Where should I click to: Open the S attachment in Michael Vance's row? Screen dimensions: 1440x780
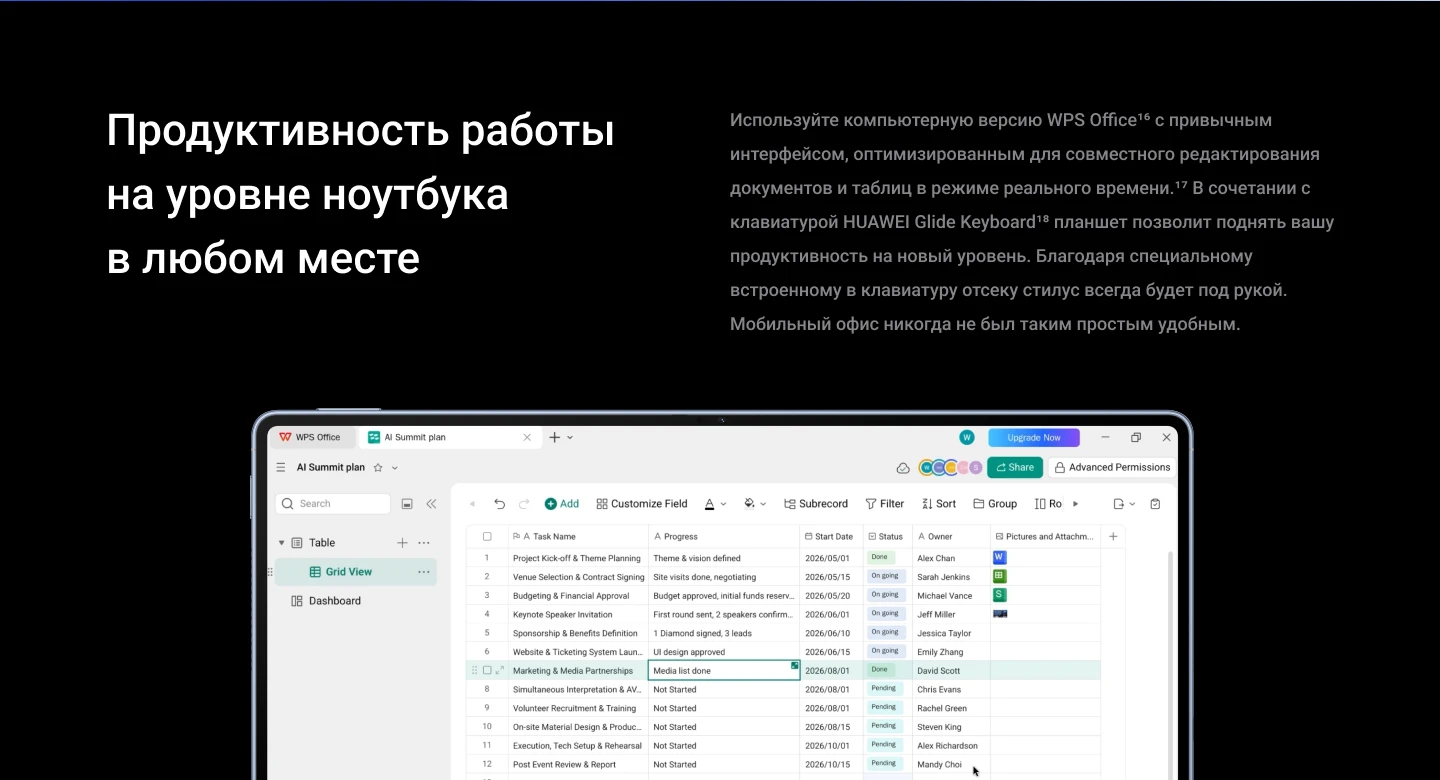tap(1000, 595)
